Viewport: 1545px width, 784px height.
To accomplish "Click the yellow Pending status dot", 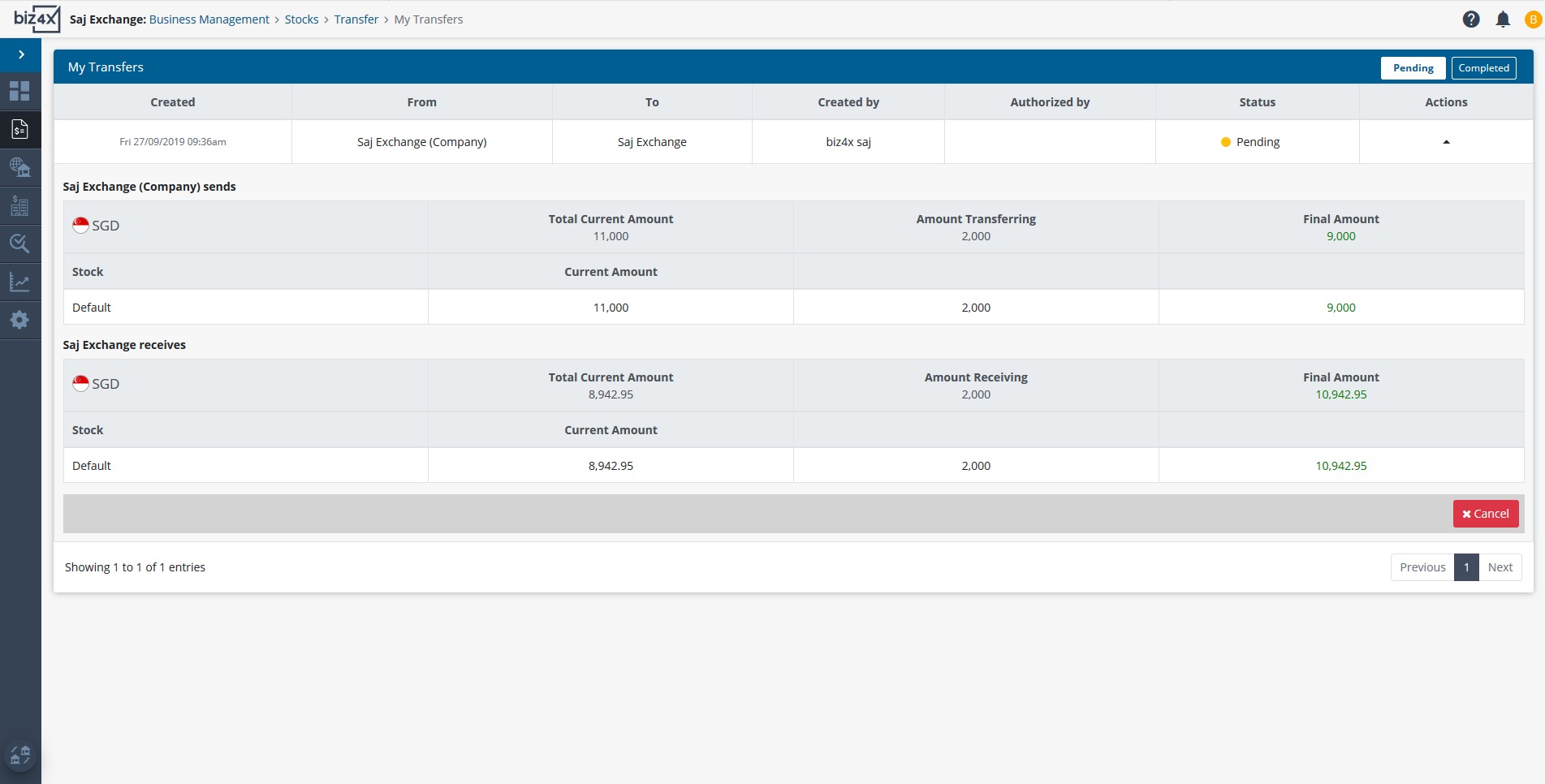I will (1226, 142).
